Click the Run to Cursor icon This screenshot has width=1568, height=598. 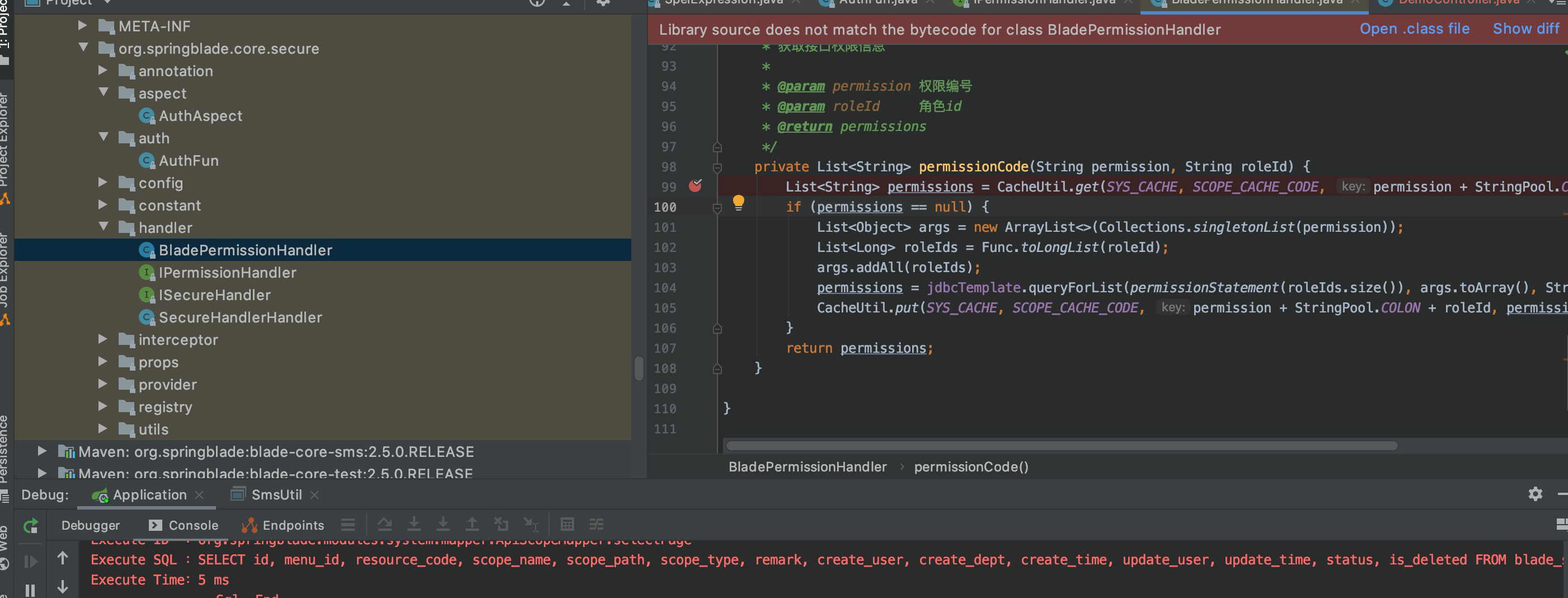[x=531, y=524]
